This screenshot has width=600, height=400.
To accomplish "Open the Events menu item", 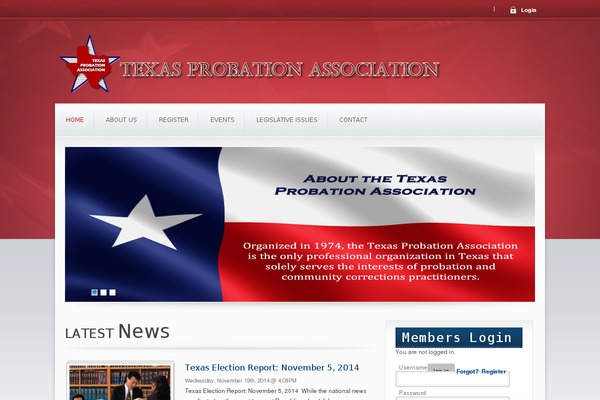I will [222, 120].
